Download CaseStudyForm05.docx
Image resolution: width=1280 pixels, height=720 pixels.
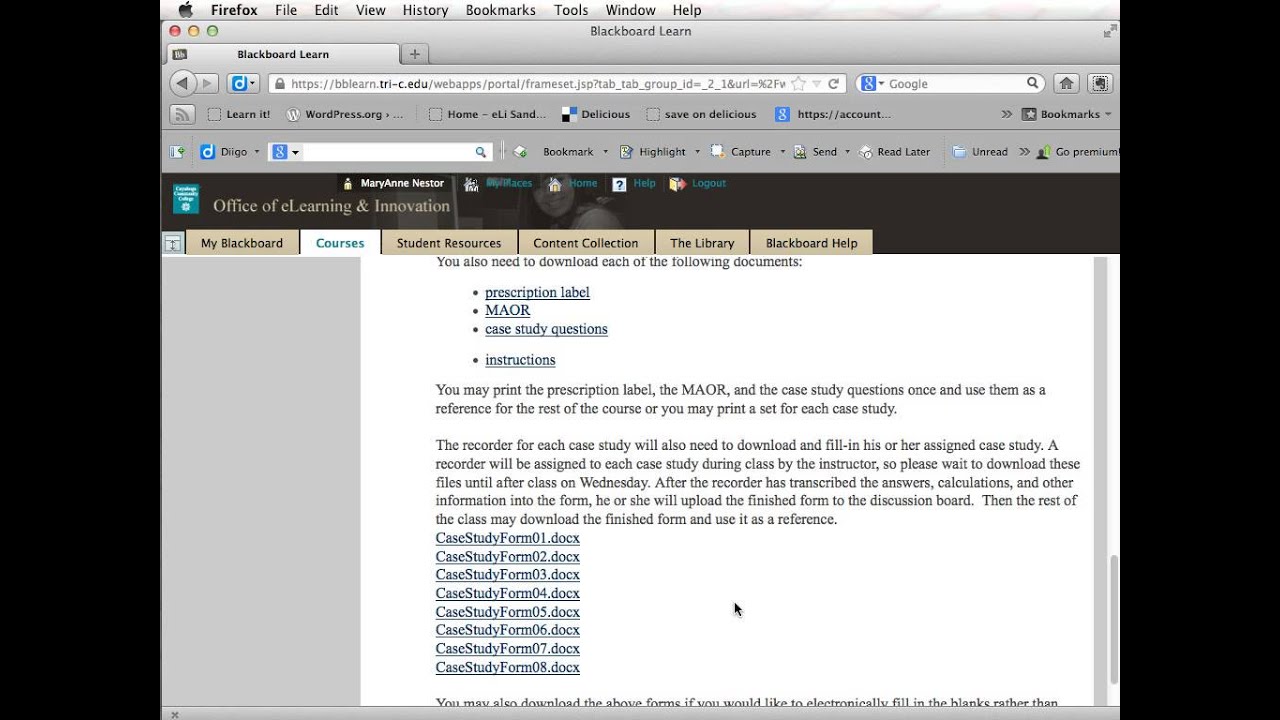[x=508, y=612]
